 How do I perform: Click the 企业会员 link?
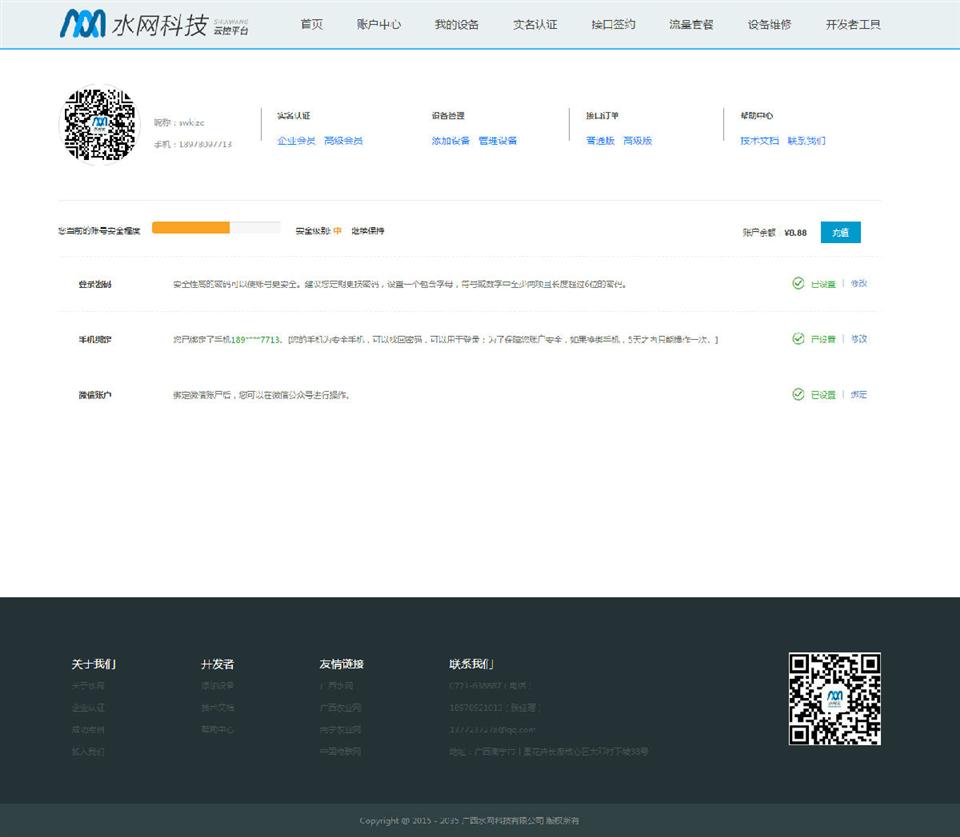pos(296,141)
